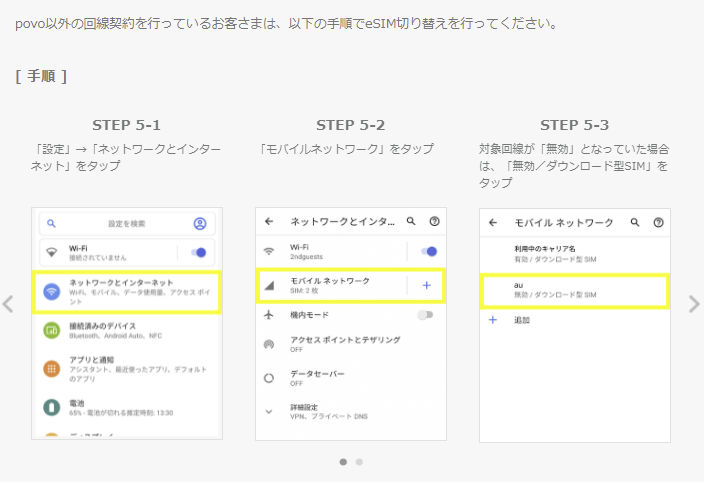
Task: Open account avatar icon in settings search
Action: (x=200, y=223)
